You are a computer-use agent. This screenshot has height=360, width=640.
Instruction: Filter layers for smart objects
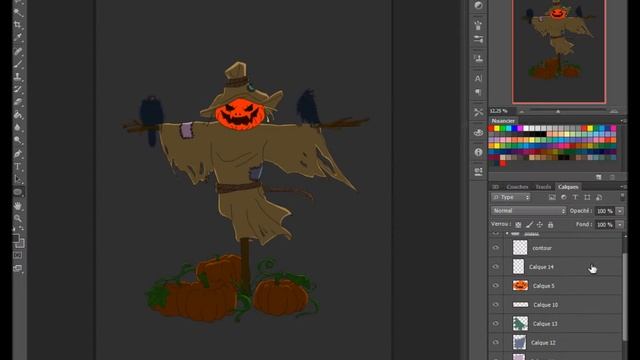(x=599, y=197)
